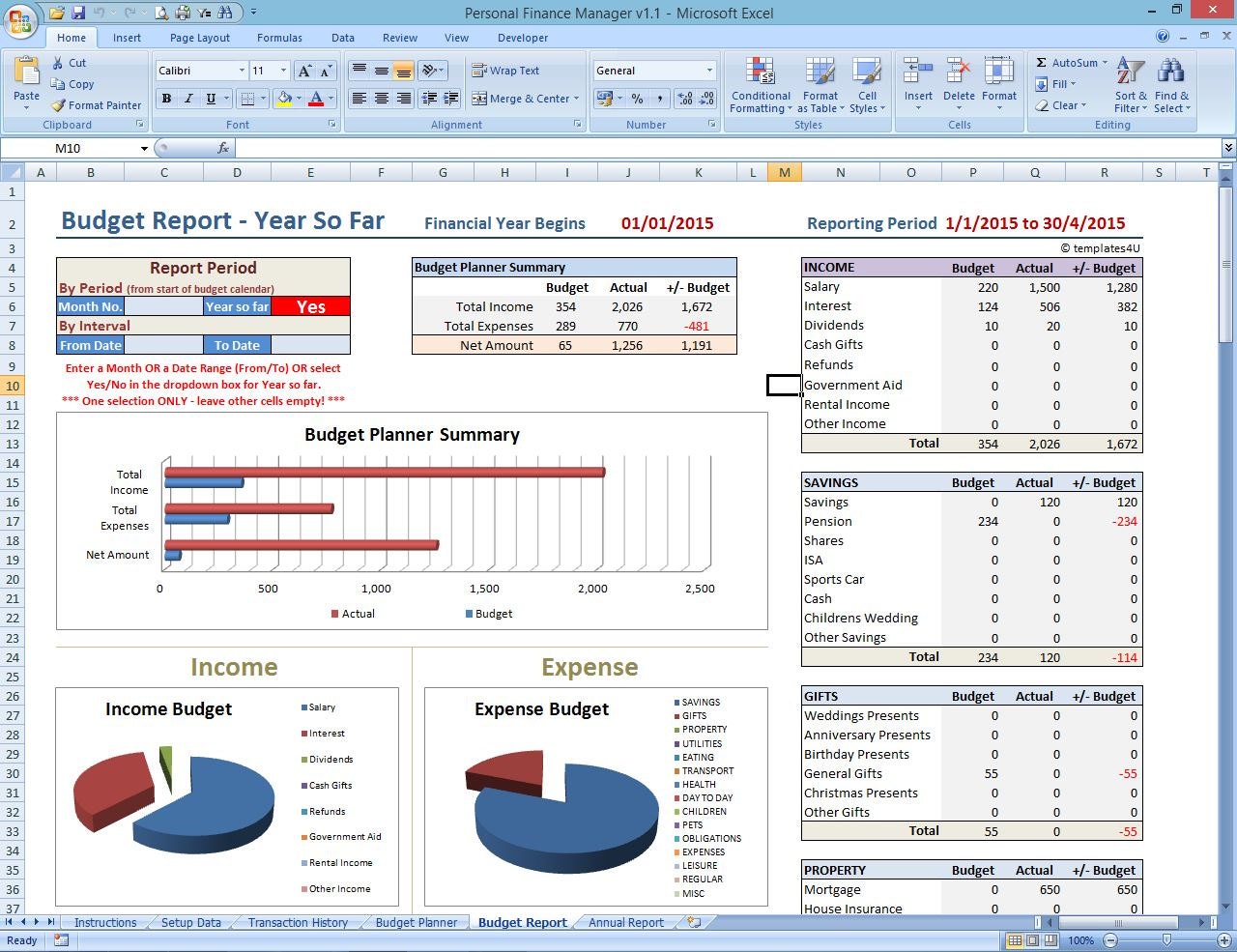Viewport: 1237px width, 952px height.
Task: Open Conditional Formatting menu
Action: (x=761, y=85)
